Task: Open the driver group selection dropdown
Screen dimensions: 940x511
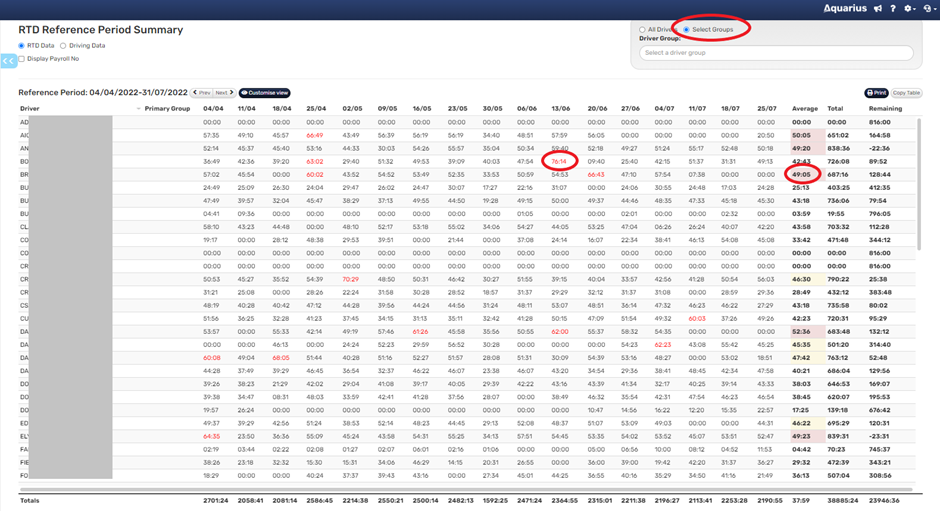Action: click(x=775, y=53)
